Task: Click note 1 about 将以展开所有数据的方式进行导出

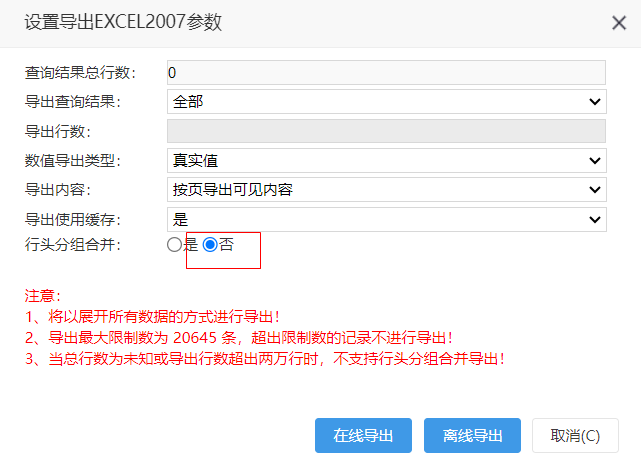Action: (x=152, y=317)
